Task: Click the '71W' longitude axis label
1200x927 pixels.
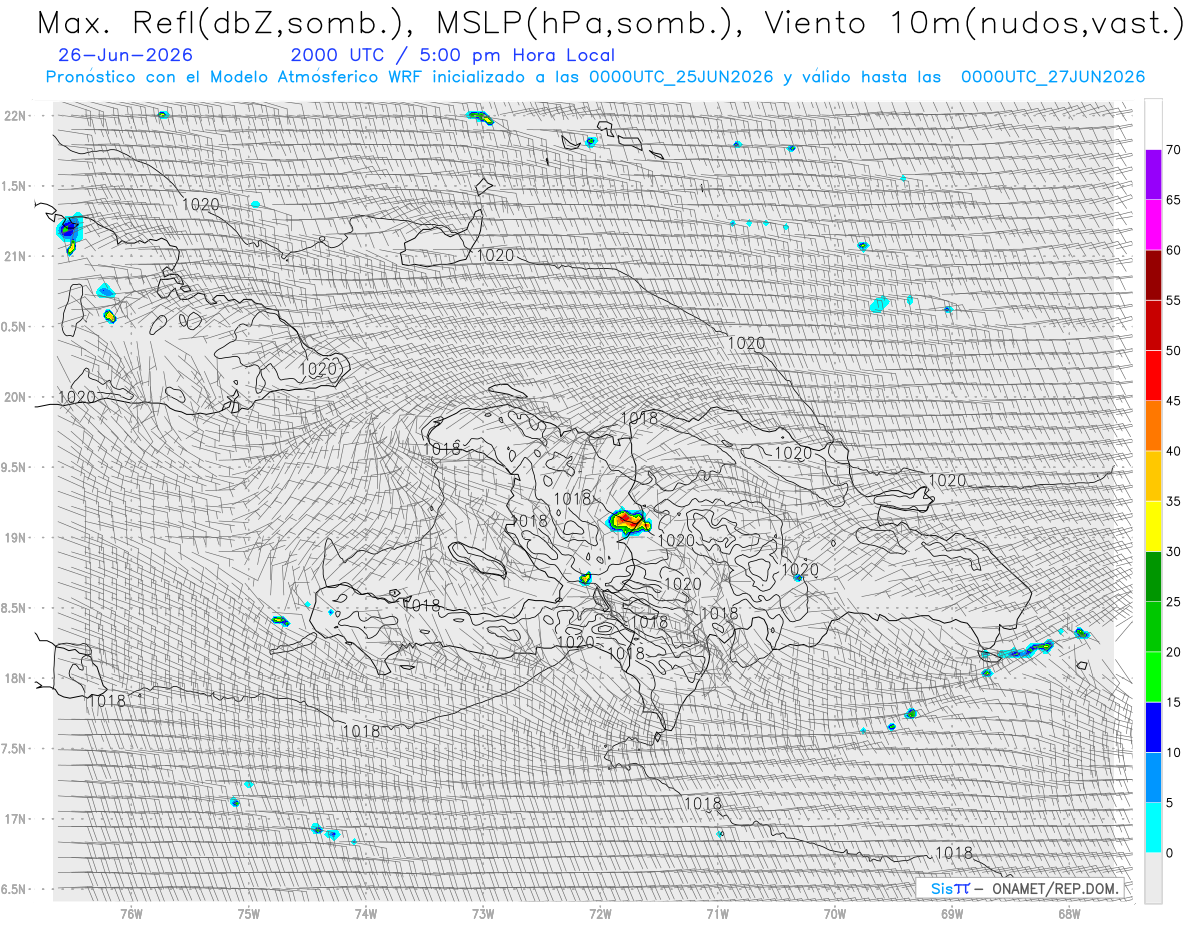Action: [x=717, y=912]
